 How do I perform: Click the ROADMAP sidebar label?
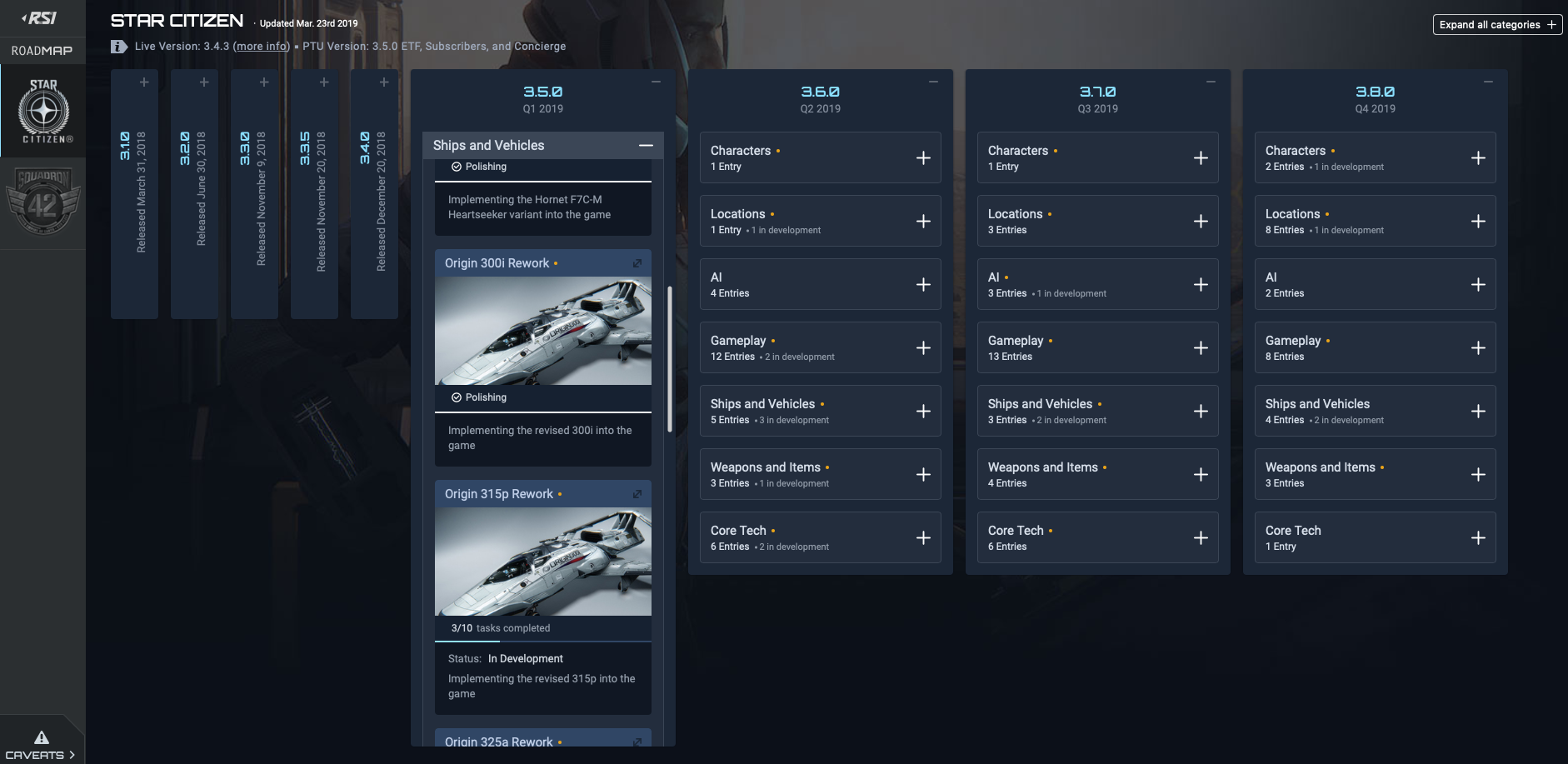pyautogui.click(x=42, y=51)
